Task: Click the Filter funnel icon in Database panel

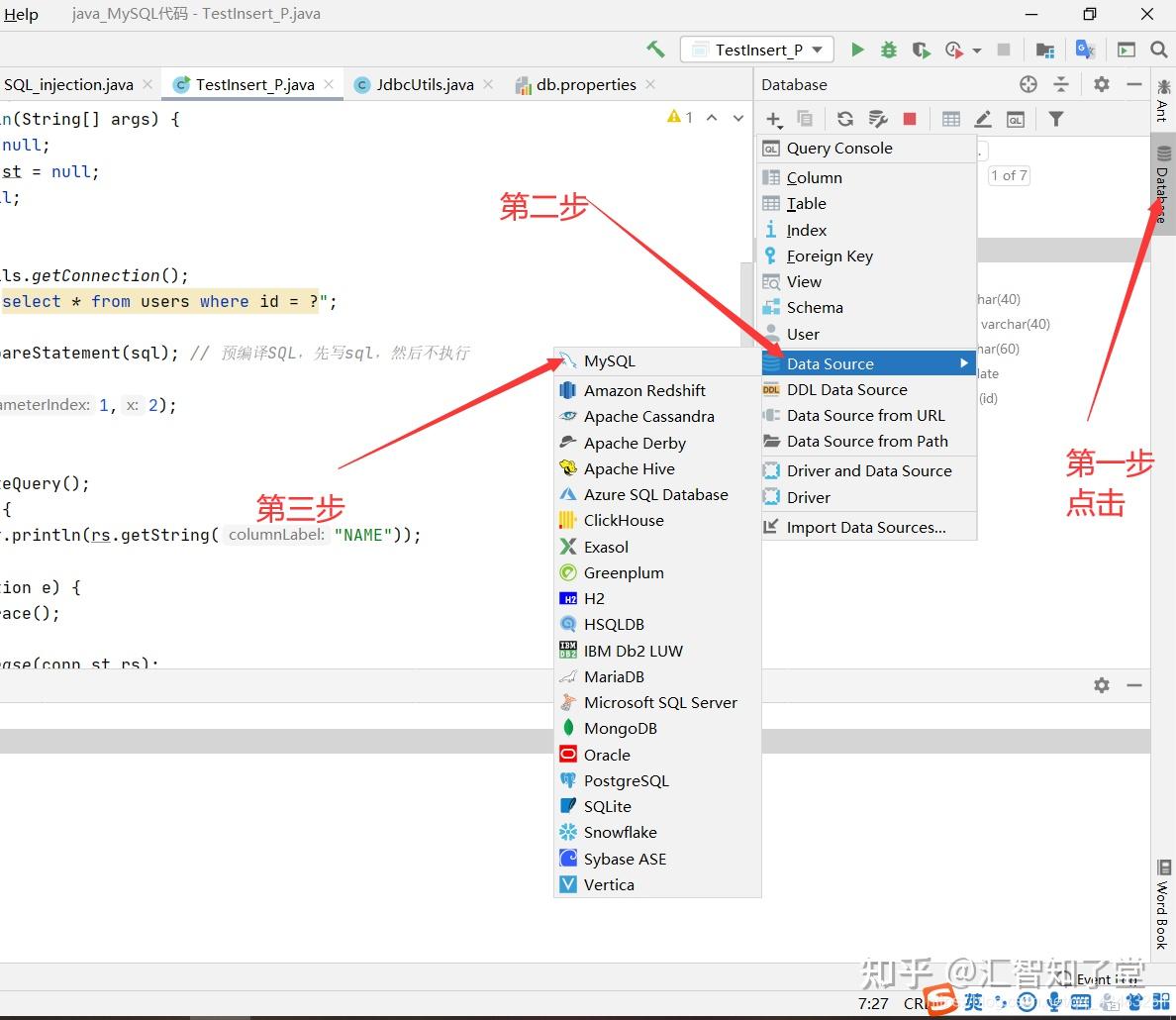Action: 1056,119
